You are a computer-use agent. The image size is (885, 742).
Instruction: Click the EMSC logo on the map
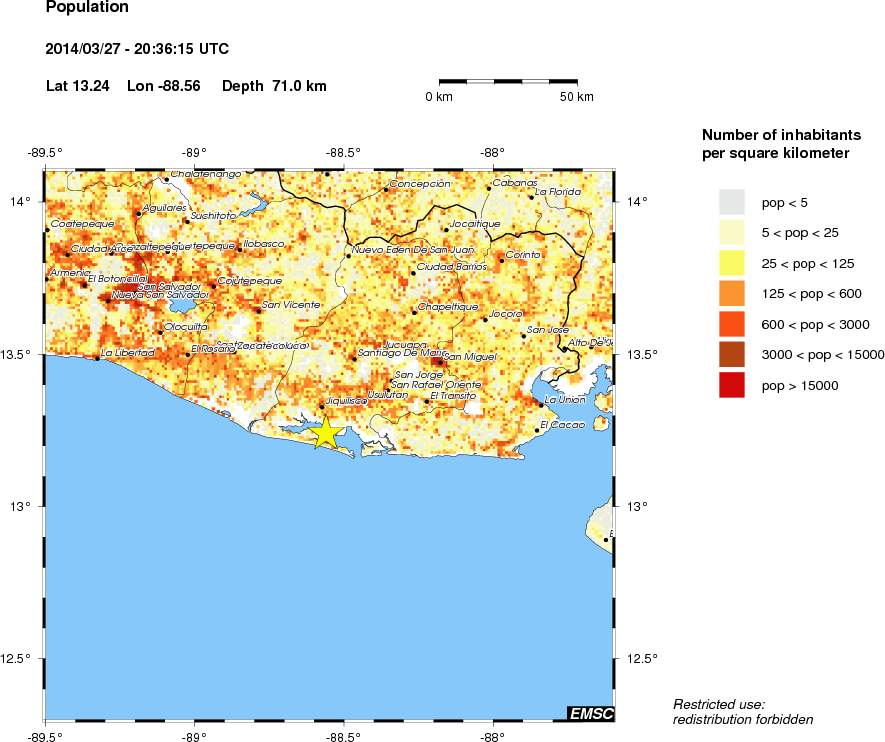[590, 713]
